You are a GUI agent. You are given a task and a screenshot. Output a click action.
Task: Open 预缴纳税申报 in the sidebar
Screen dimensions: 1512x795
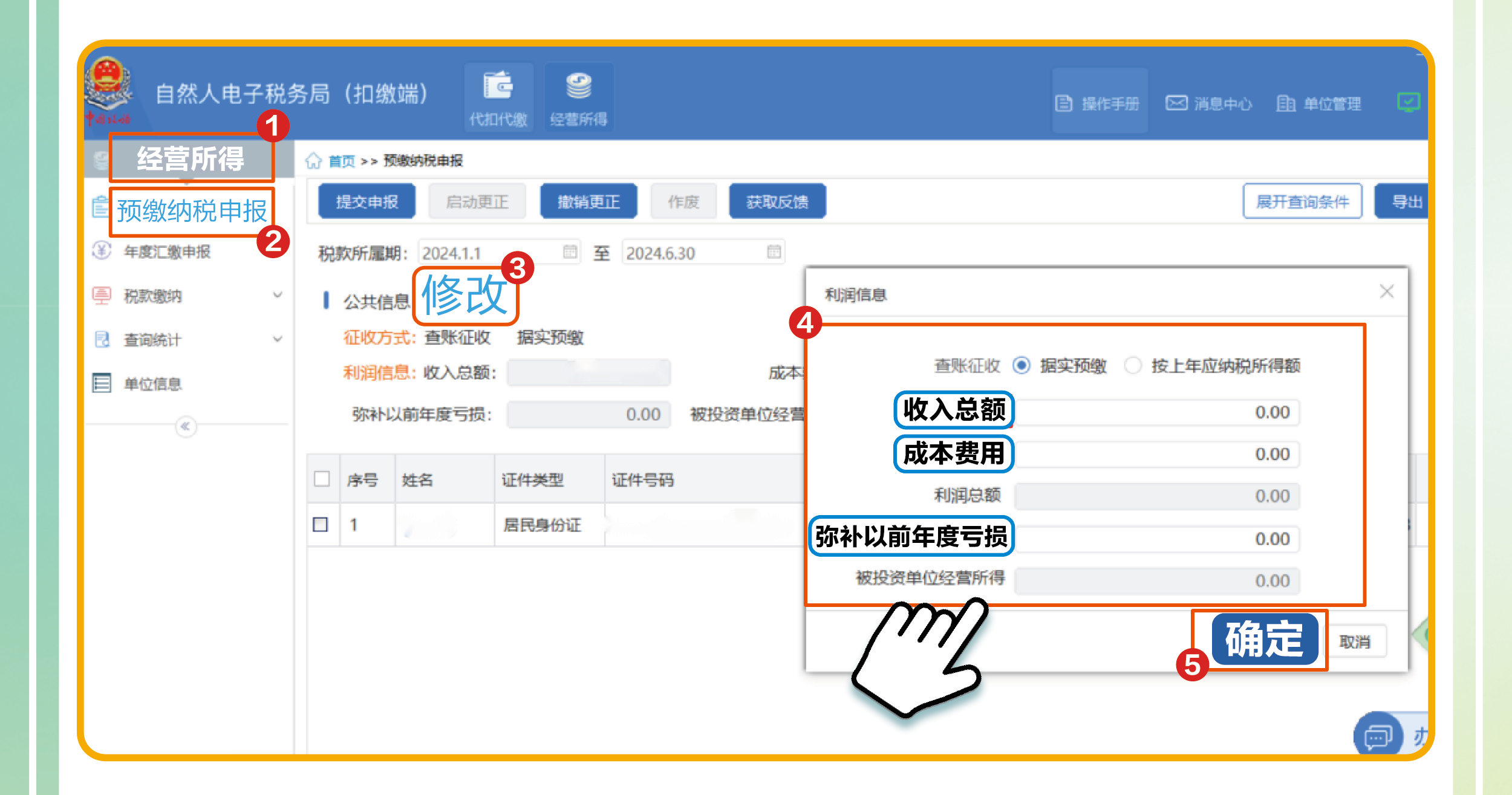(x=191, y=211)
